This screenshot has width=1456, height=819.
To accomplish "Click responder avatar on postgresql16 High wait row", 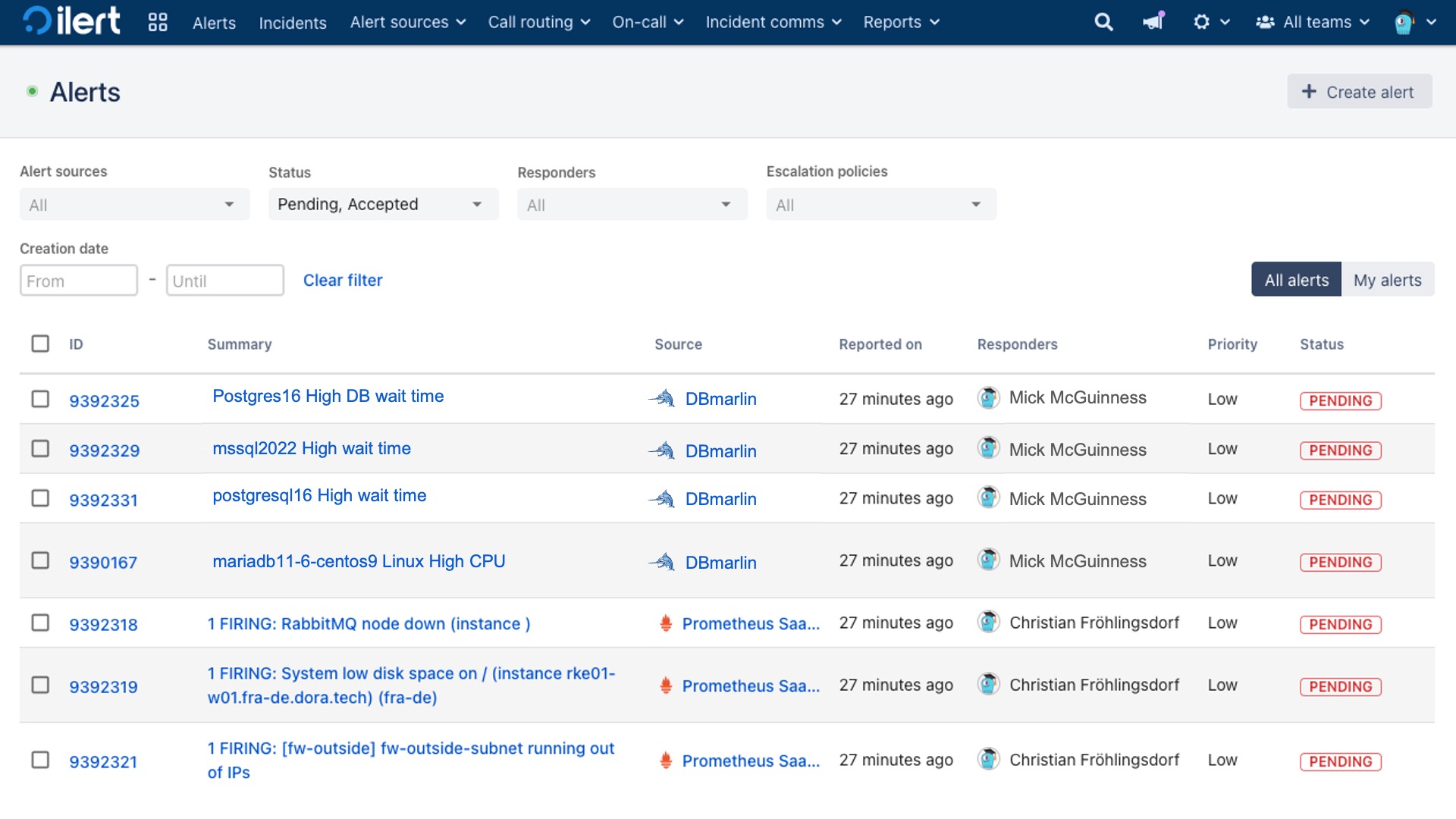I will click(x=988, y=497).
